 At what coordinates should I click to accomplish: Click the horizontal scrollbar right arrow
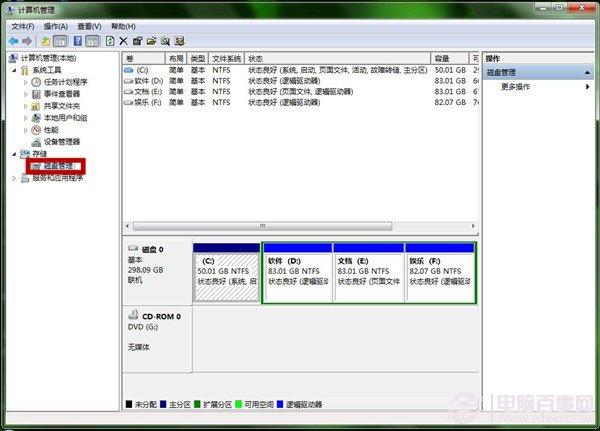point(473,226)
